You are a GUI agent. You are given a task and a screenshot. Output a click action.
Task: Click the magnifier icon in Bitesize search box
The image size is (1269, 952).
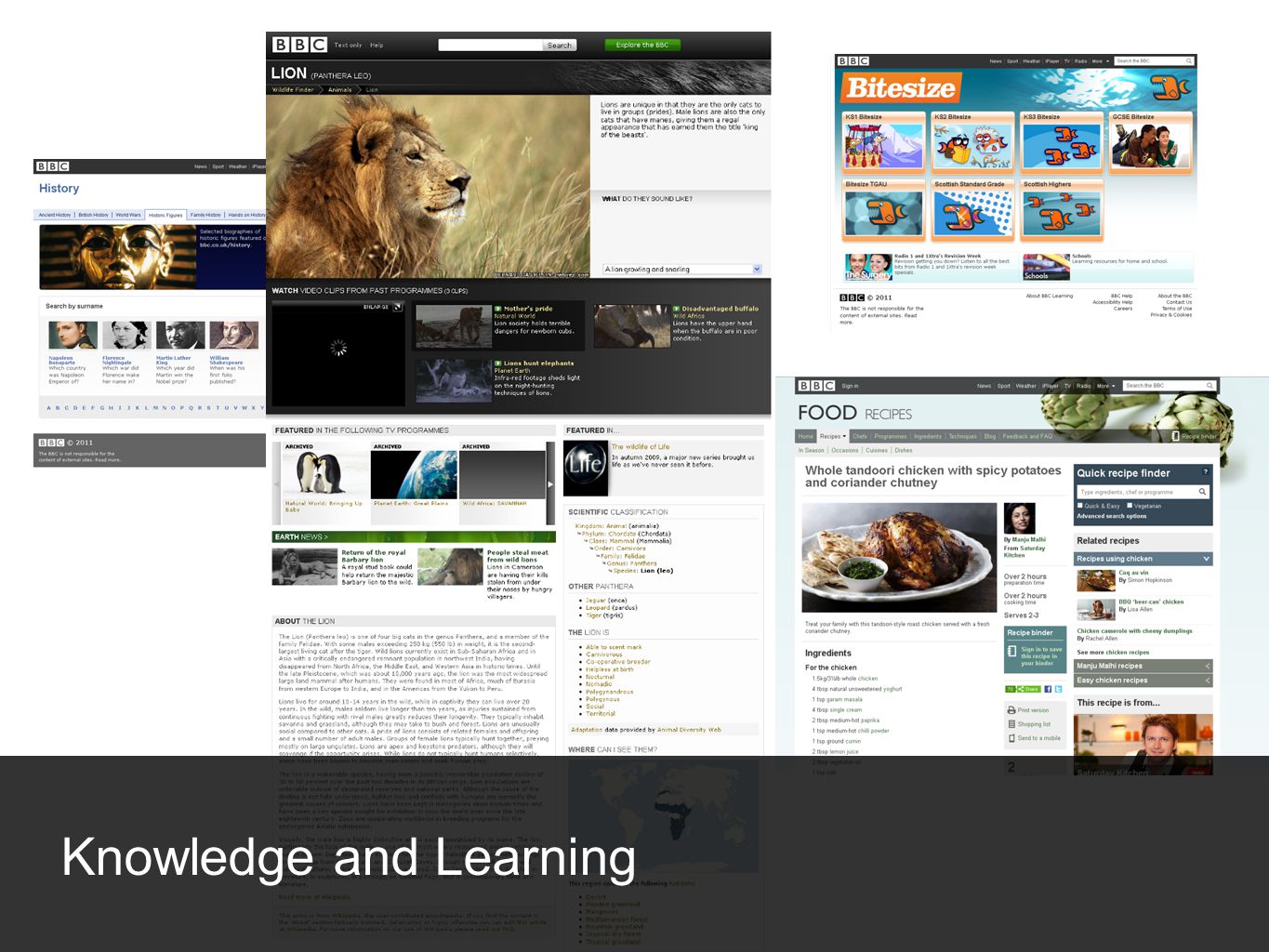(x=1189, y=60)
